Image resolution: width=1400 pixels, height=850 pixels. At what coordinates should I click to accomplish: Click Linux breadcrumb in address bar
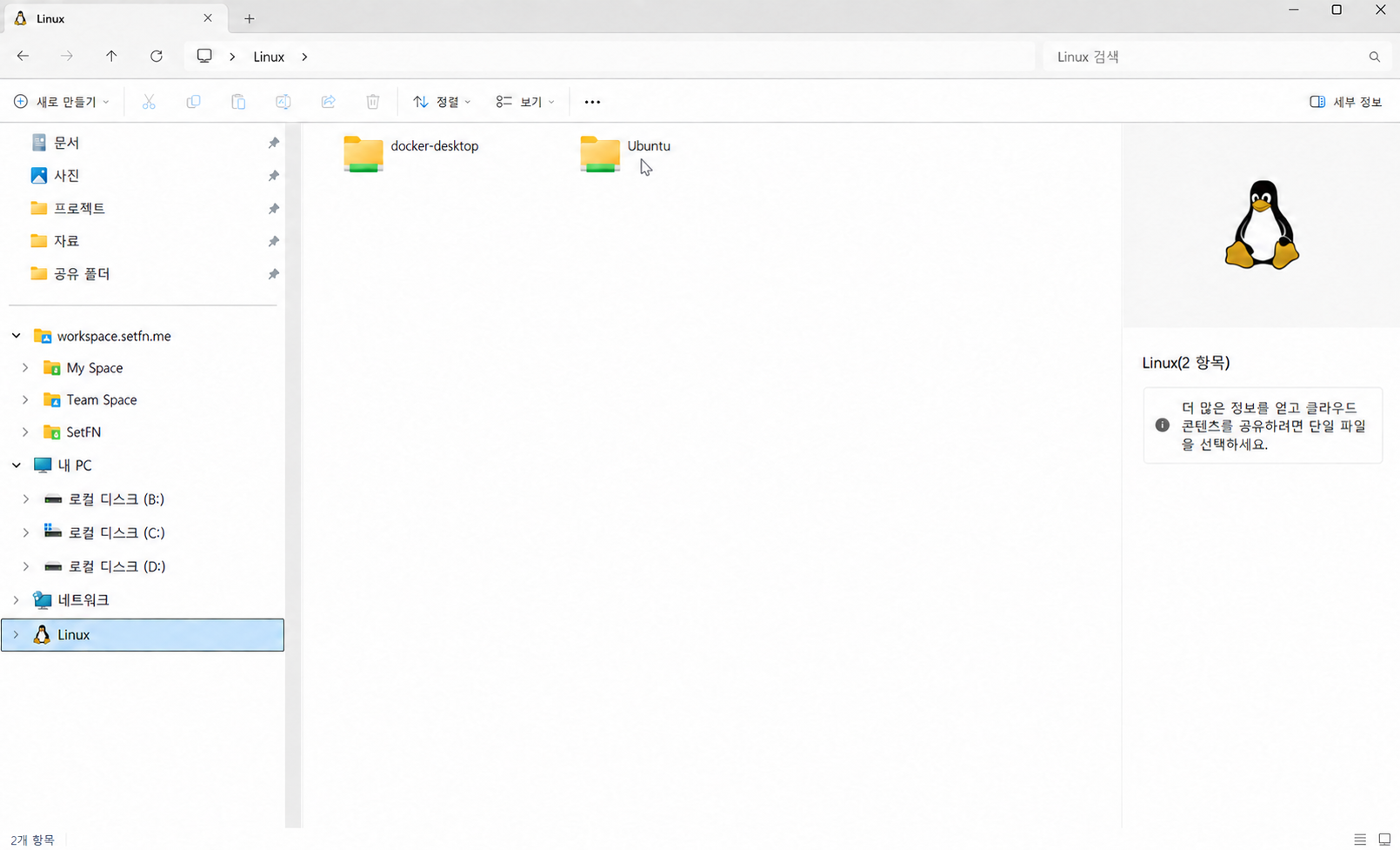(269, 57)
